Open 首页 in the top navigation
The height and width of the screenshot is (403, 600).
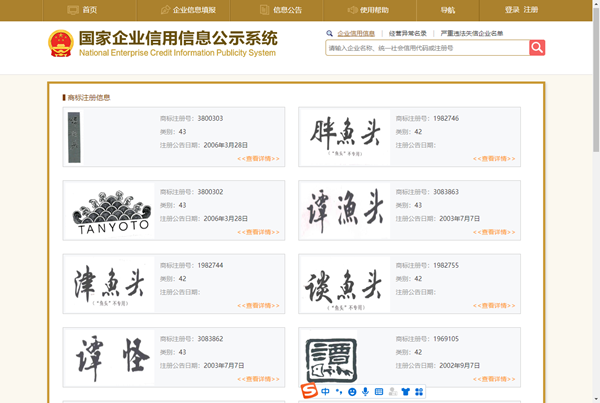click(83, 9)
